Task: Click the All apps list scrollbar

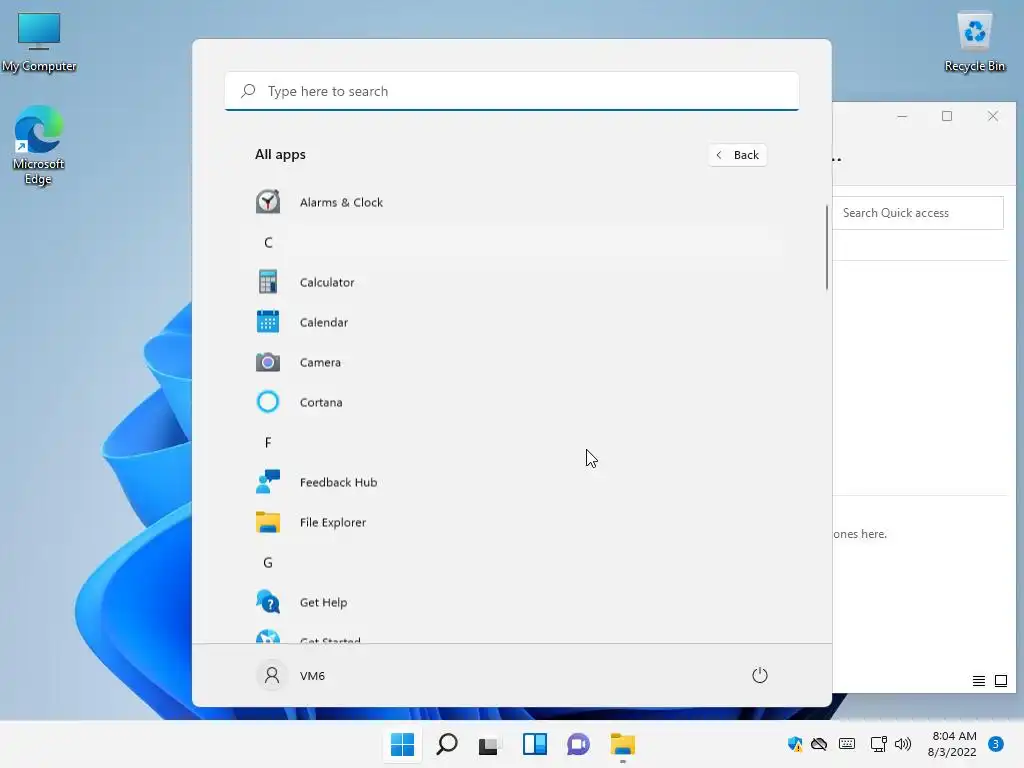Action: point(827,247)
